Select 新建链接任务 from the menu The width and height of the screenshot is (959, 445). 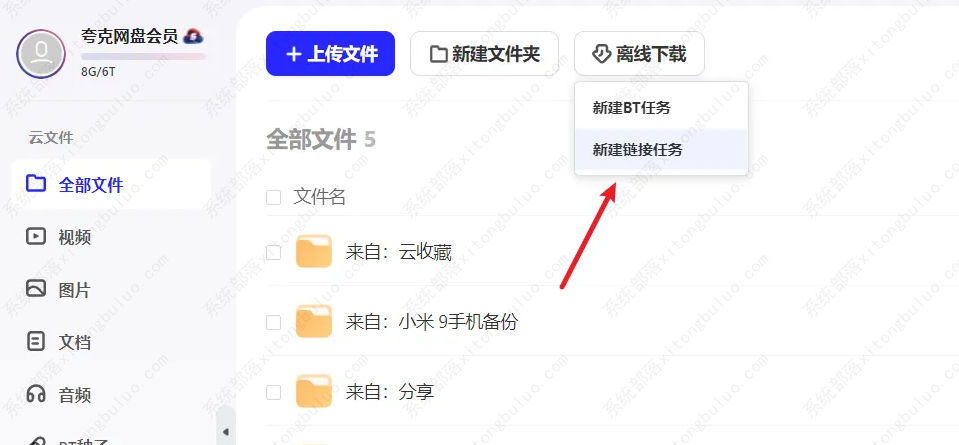(x=661, y=150)
